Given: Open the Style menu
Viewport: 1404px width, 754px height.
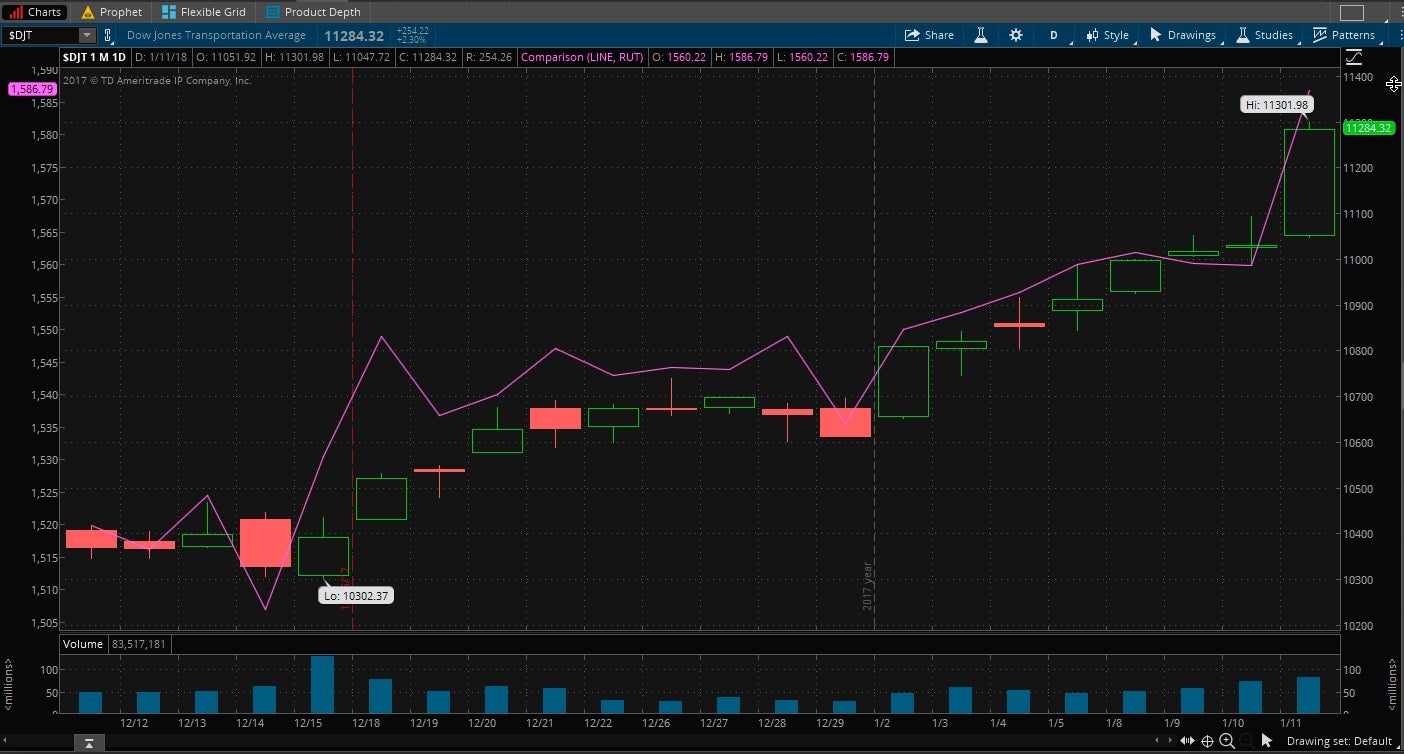Looking at the screenshot, I should (x=1106, y=35).
